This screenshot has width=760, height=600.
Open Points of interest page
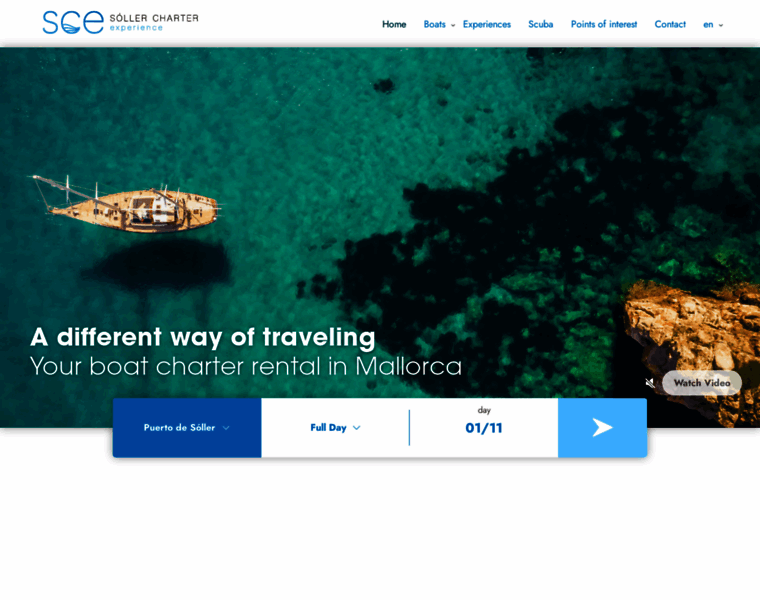pyautogui.click(x=604, y=24)
